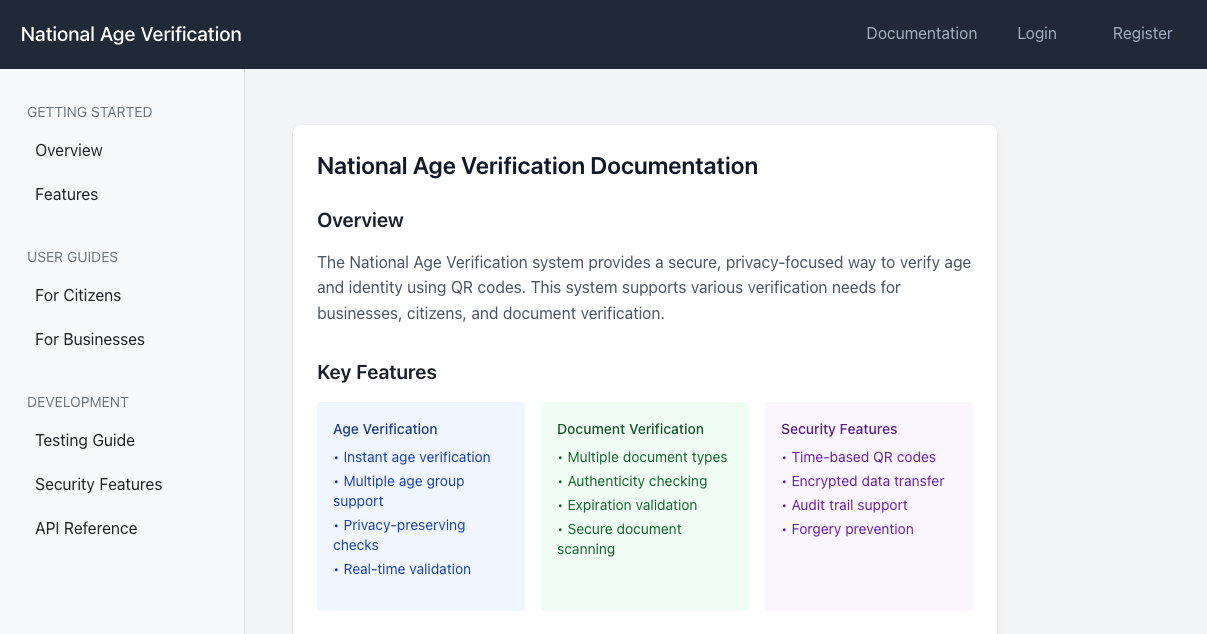
Task: Click the National Age Verification site title
Action: pyautogui.click(x=130, y=33)
